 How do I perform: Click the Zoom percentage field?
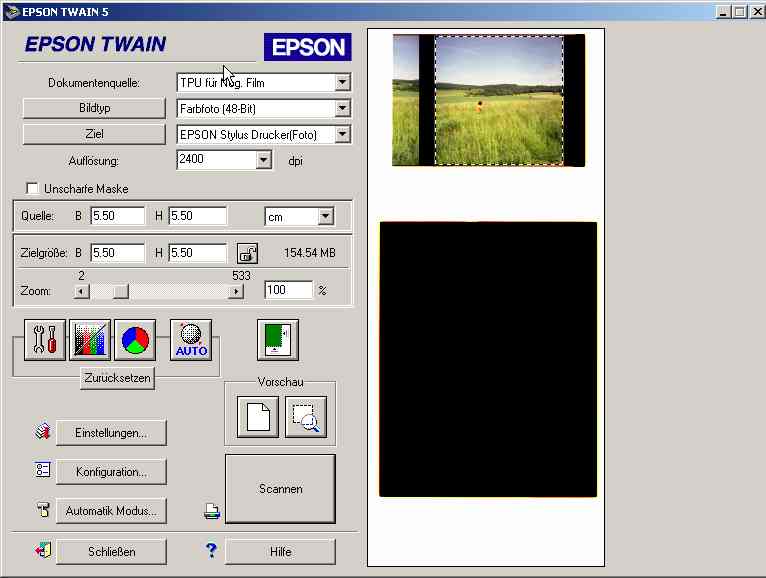pyautogui.click(x=288, y=290)
